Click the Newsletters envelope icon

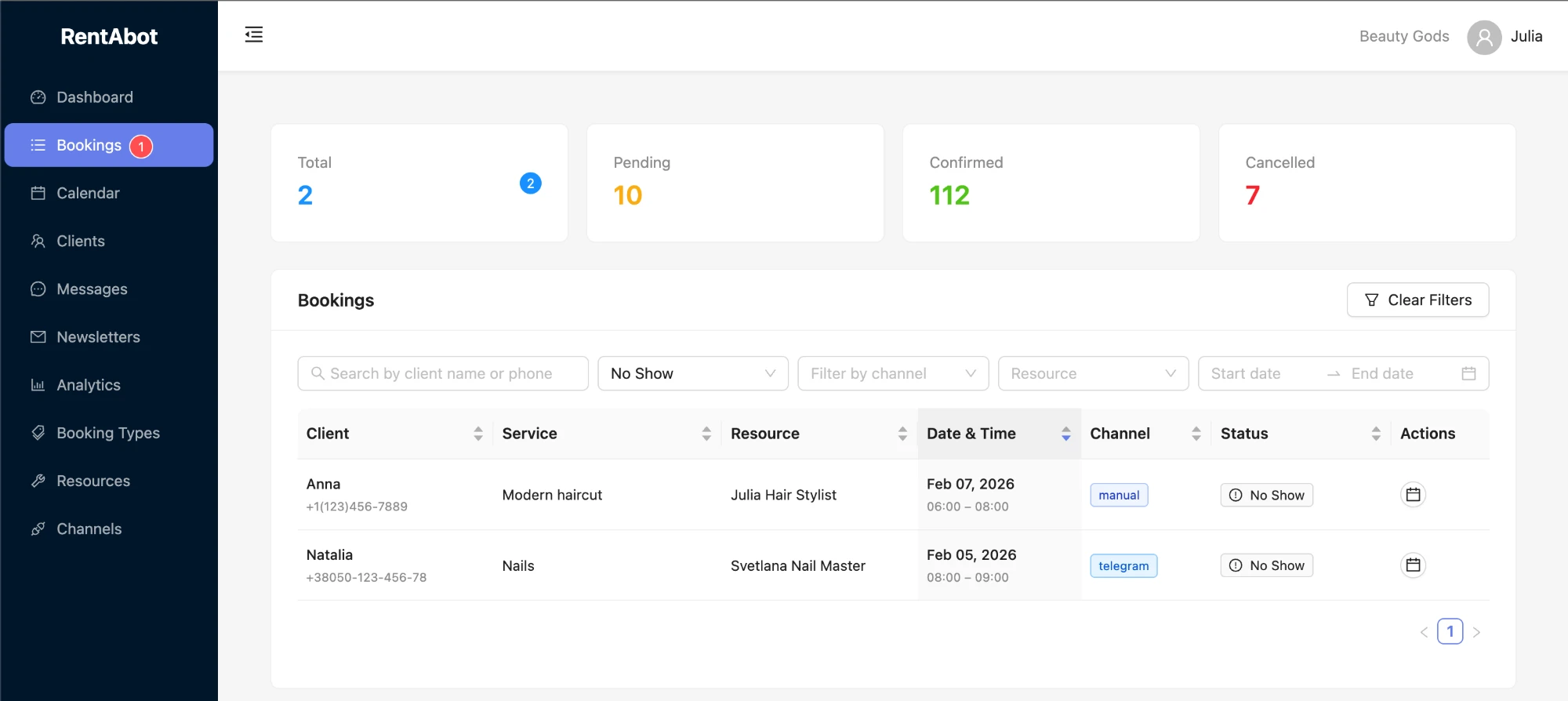[38, 337]
